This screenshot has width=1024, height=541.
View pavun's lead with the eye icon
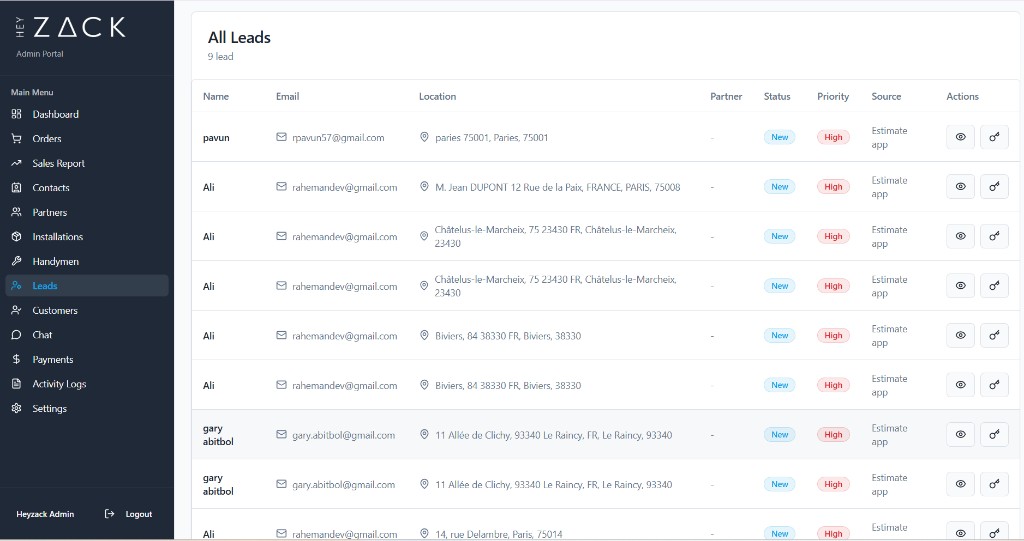click(960, 137)
